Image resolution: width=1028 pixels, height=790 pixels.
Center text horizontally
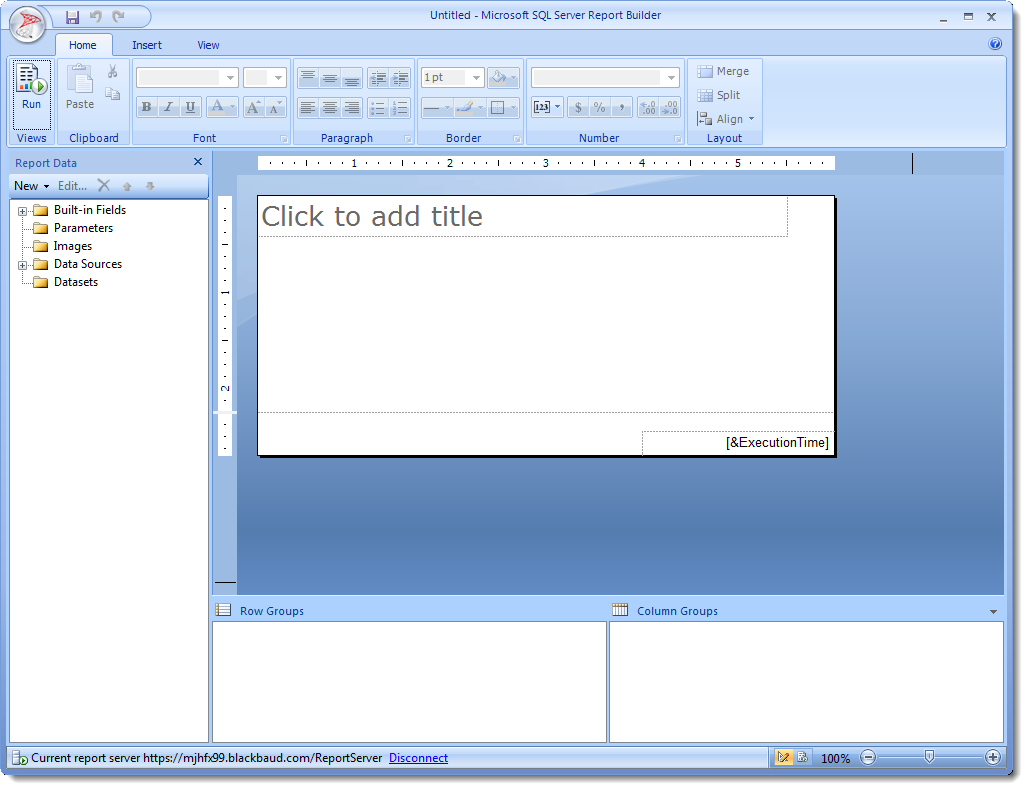[x=330, y=107]
